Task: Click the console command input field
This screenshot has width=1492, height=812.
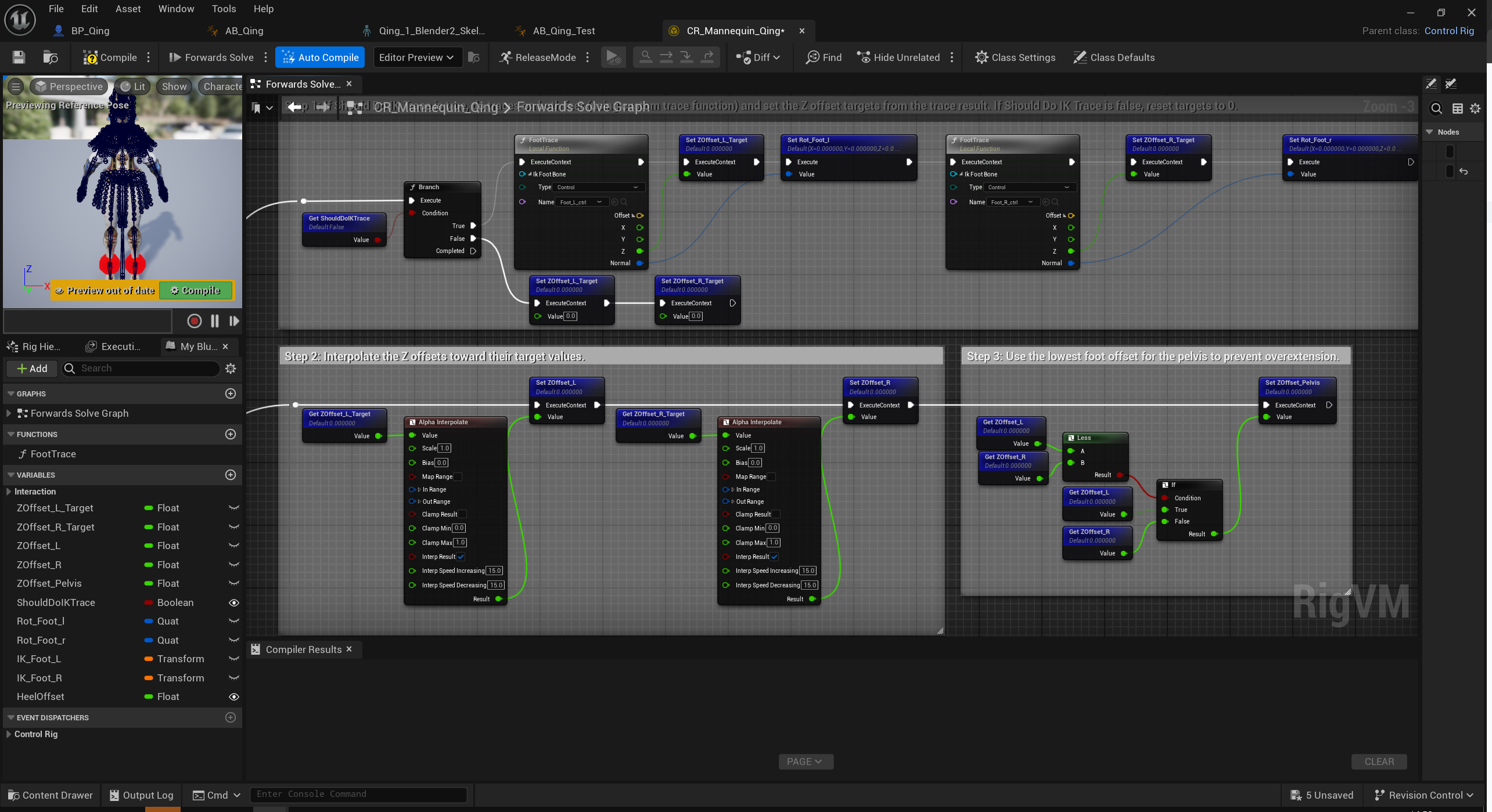Action: [358, 795]
